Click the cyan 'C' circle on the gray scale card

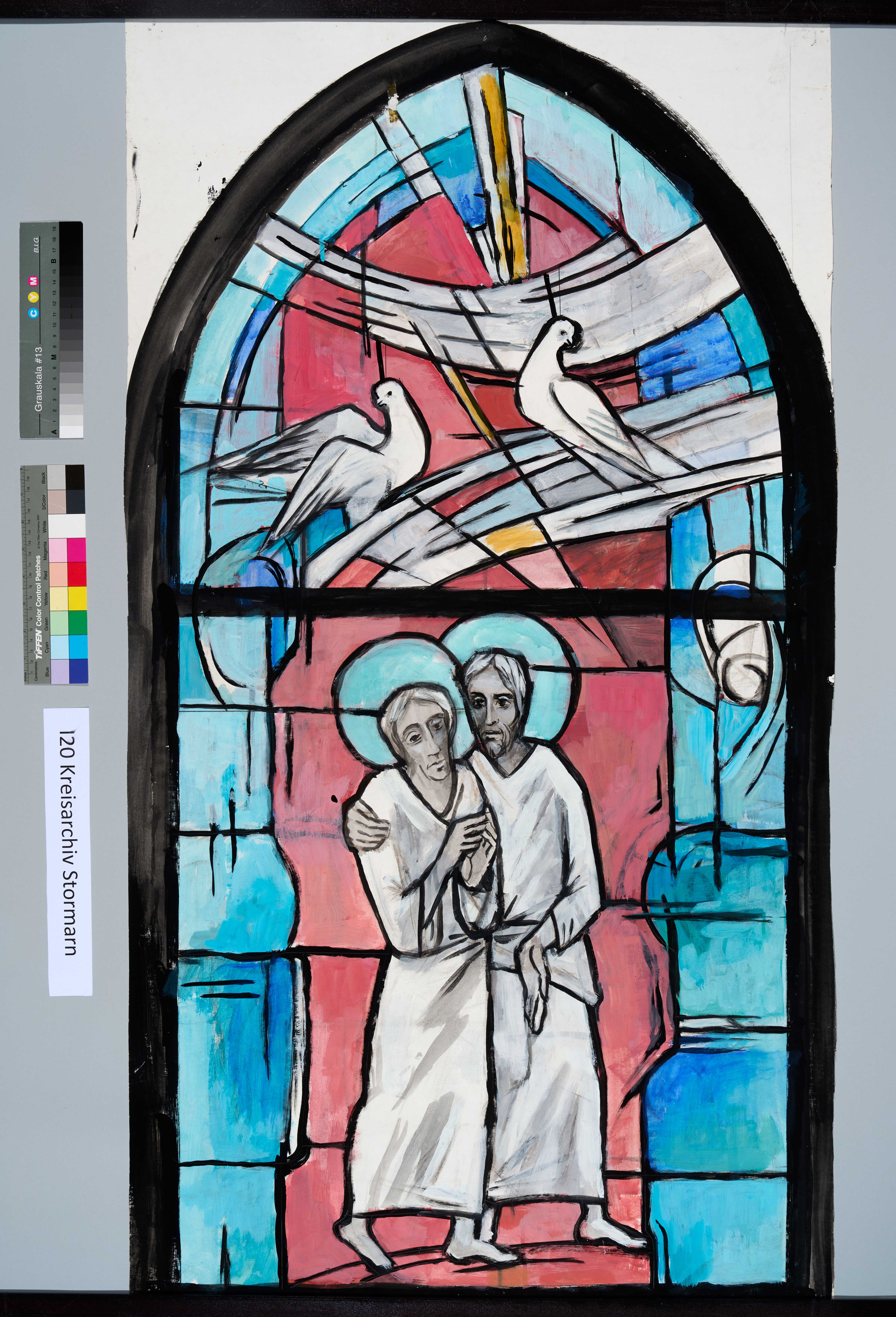coord(33,313)
